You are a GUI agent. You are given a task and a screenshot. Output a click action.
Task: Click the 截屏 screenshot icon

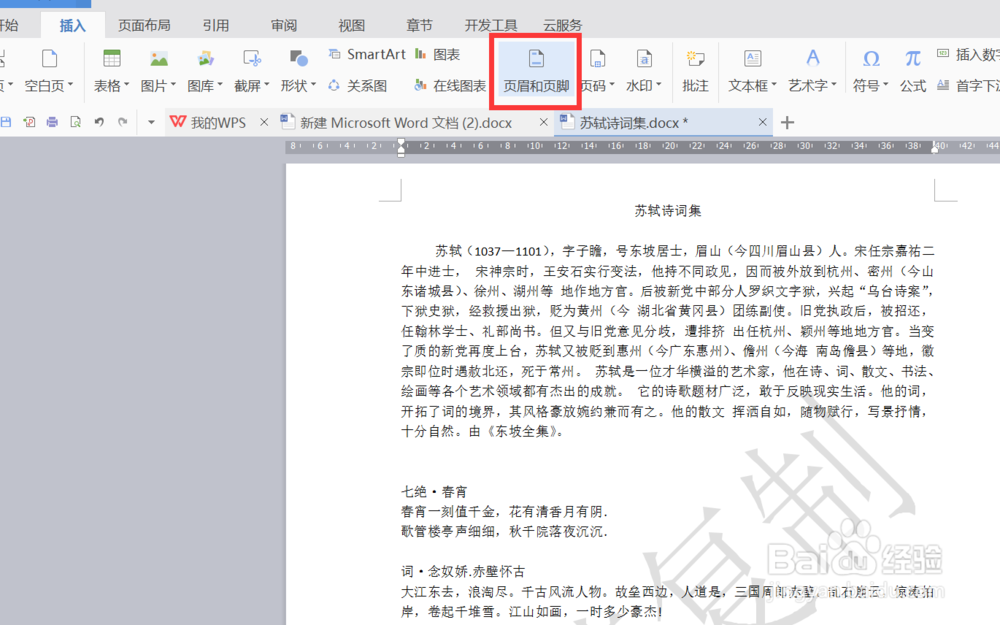252,59
